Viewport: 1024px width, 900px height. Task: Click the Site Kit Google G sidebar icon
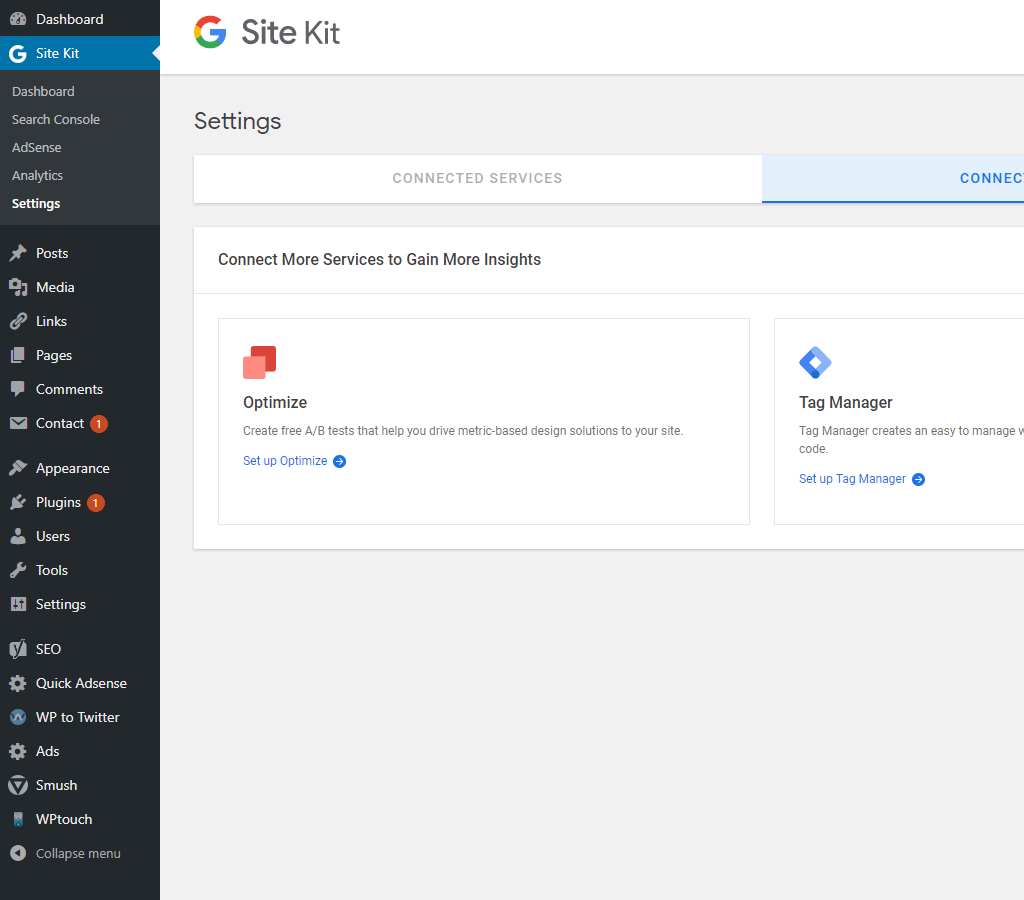click(x=18, y=54)
